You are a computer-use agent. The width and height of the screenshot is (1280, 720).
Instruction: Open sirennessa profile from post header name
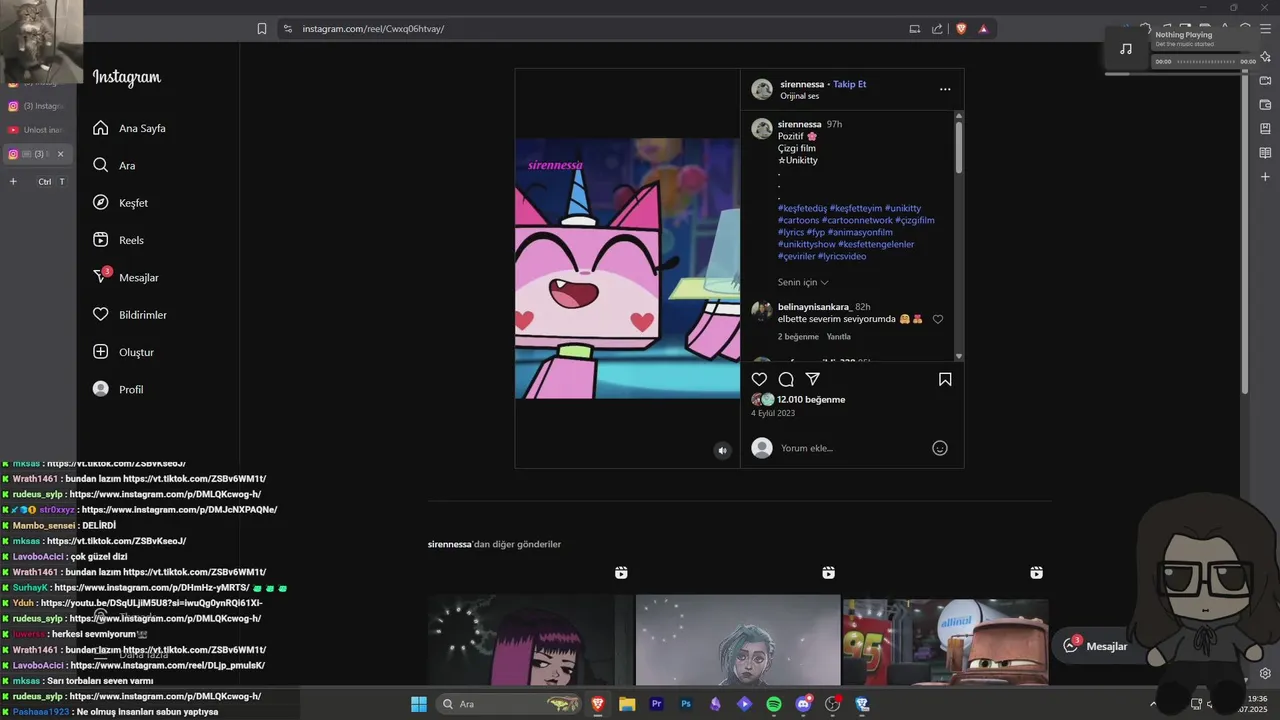(802, 84)
